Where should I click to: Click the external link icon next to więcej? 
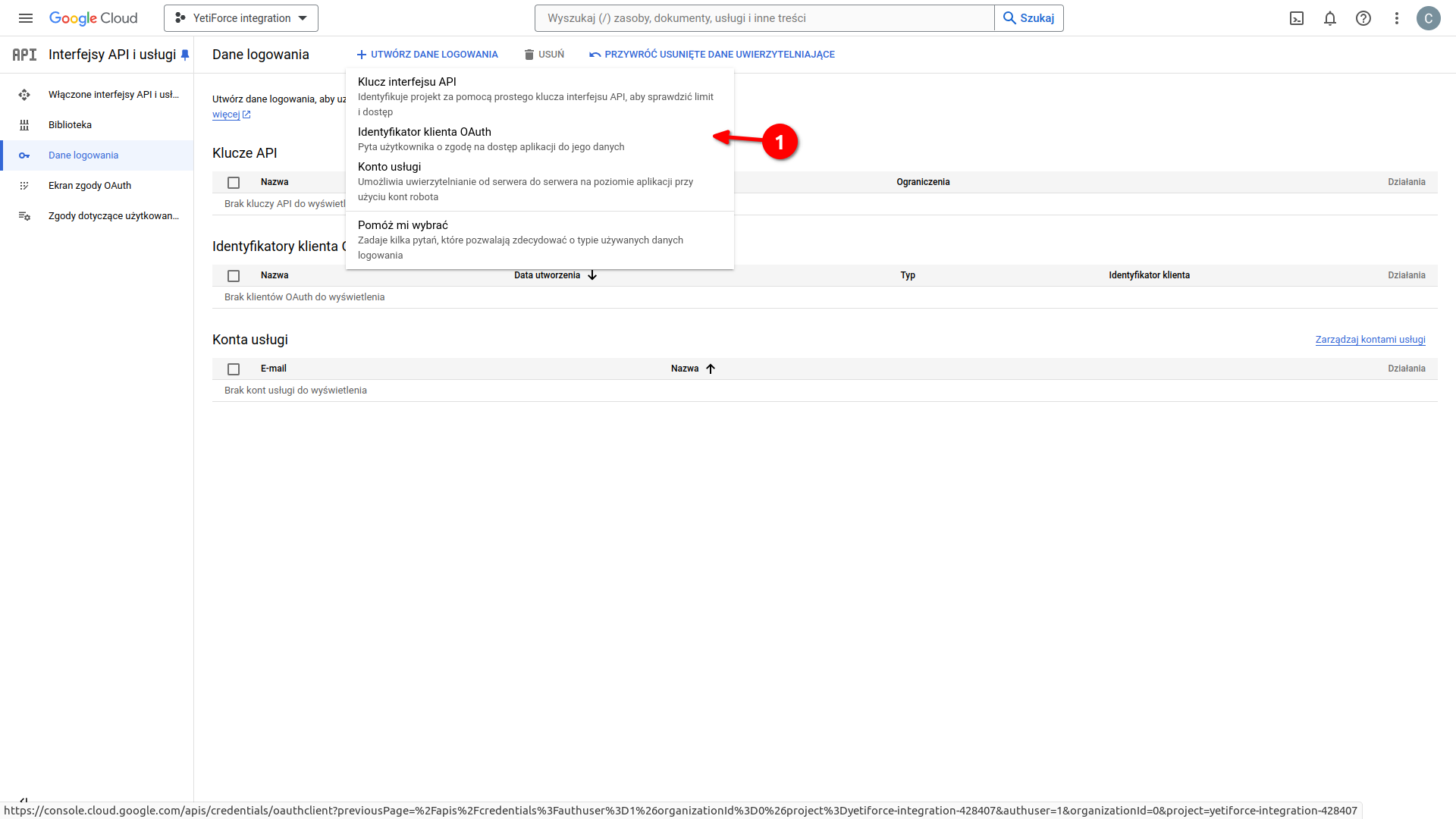pos(246,115)
